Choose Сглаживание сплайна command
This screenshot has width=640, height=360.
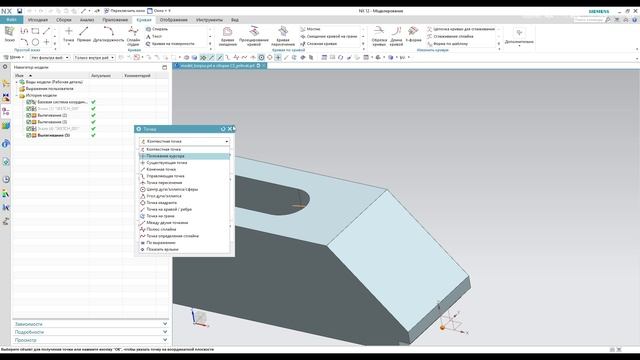click(x=450, y=36)
